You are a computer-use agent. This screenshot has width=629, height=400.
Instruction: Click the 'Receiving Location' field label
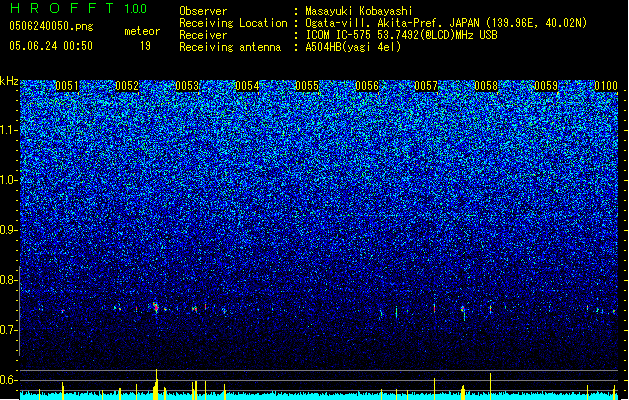point(233,23)
